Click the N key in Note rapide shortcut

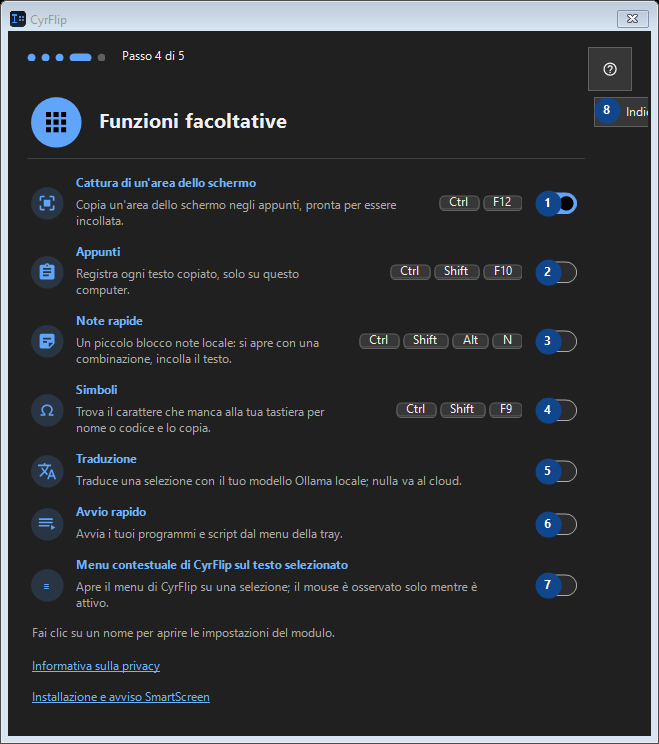tap(507, 341)
